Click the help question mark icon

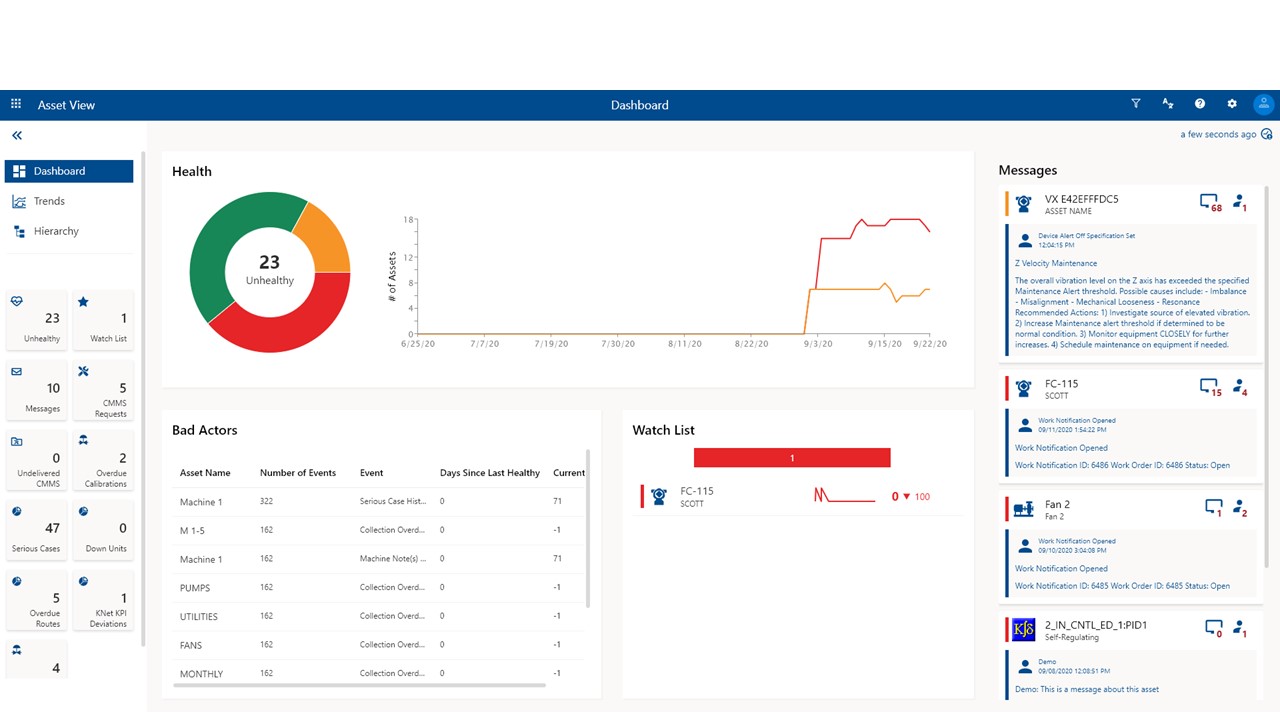click(1200, 103)
